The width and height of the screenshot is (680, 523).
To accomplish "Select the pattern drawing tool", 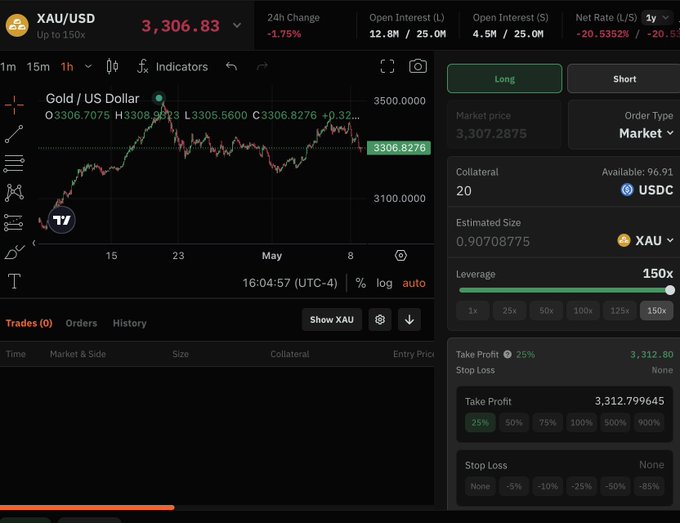I will [x=14, y=193].
